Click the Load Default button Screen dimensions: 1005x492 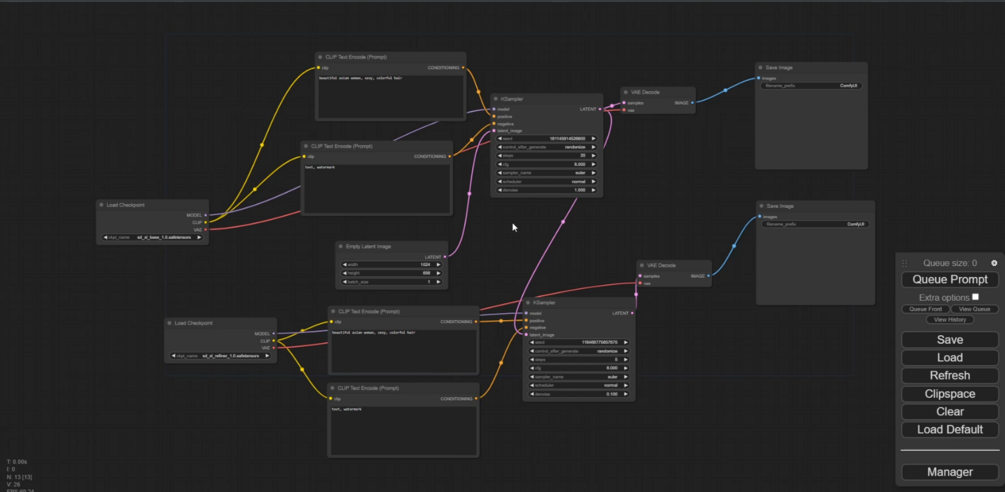pos(950,429)
